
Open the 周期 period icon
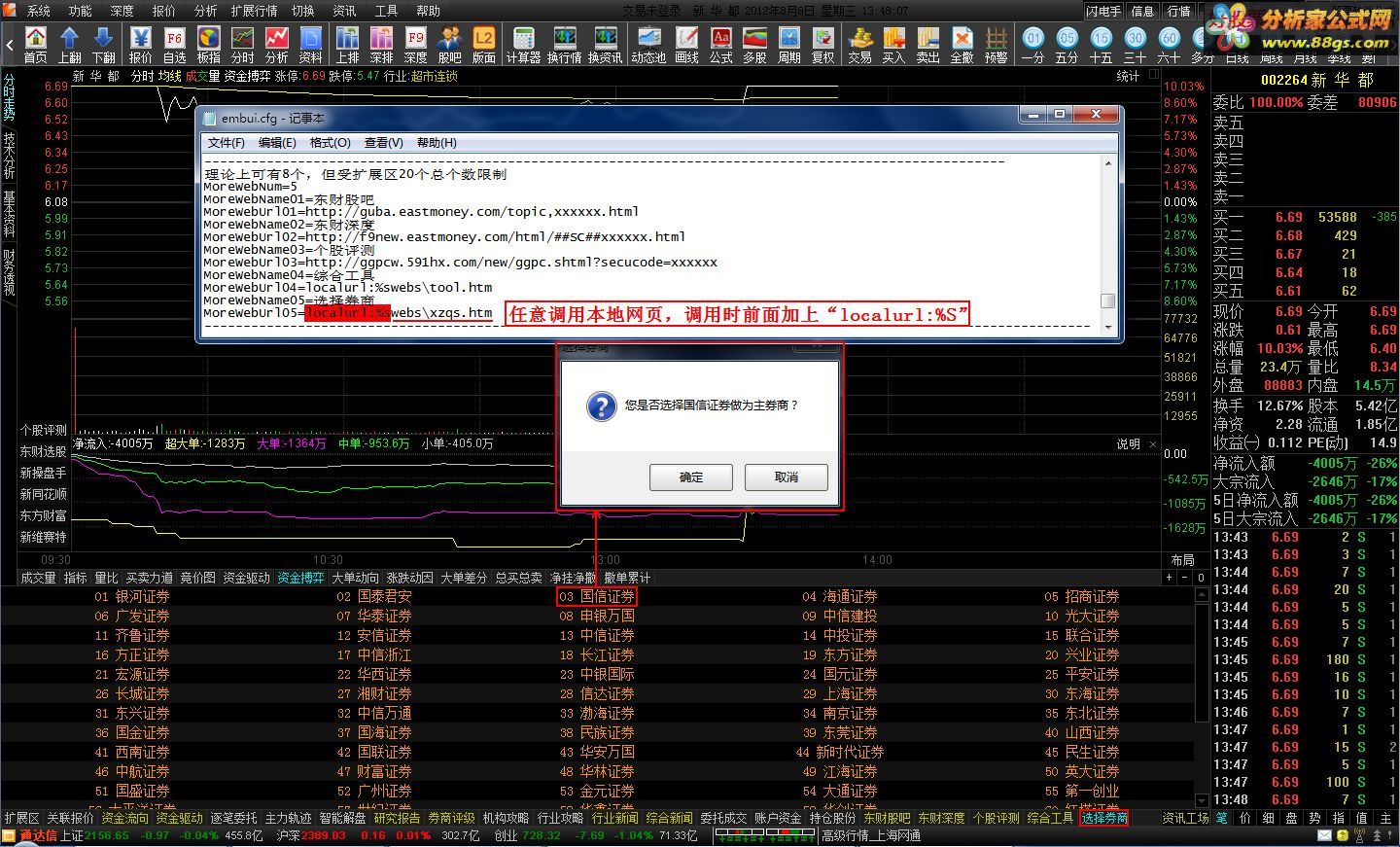788,45
